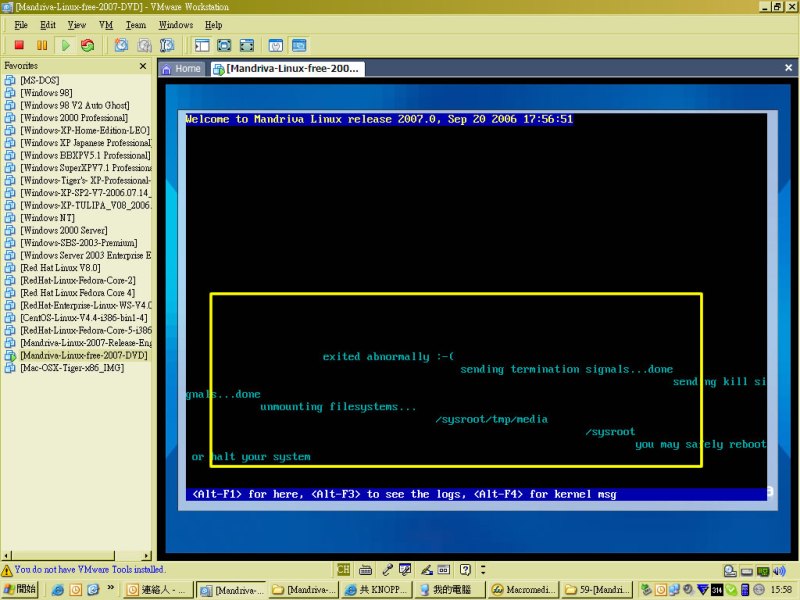800x600 pixels.
Task: Open the View menu
Action: [x=77, y=25]
